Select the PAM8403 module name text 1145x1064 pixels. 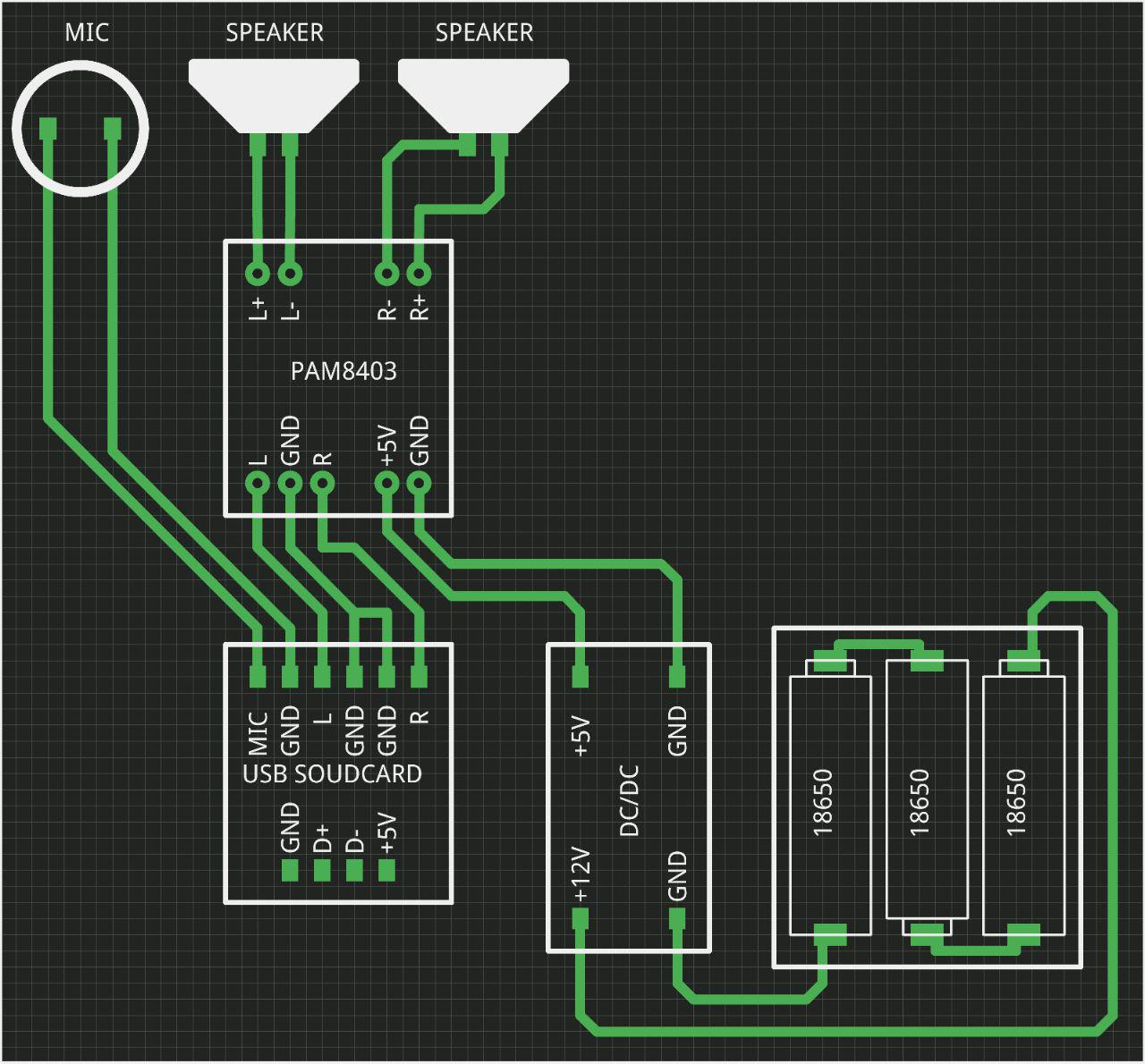coord(343,371)
